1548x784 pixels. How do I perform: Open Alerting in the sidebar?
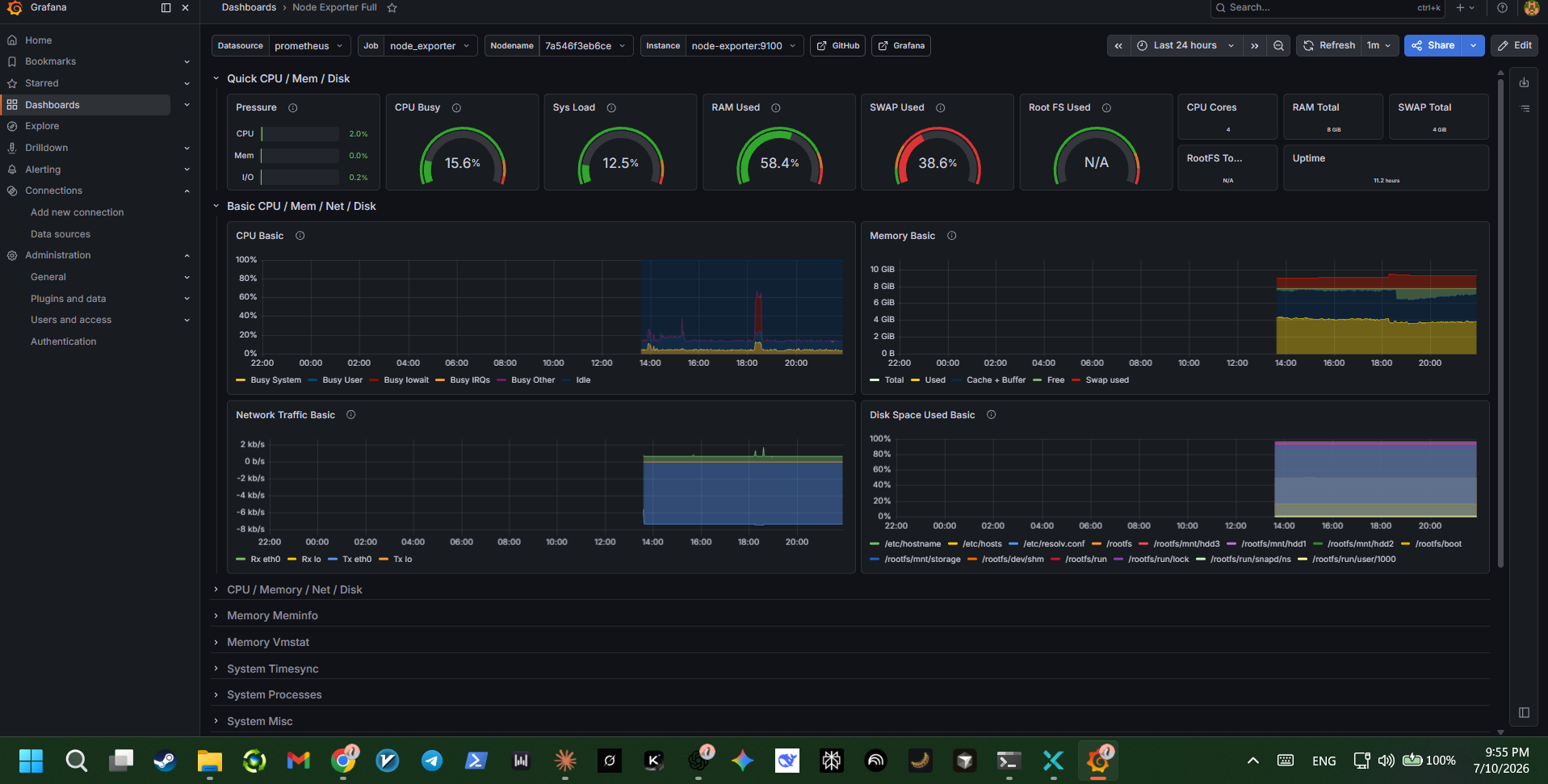coord(42,170)
